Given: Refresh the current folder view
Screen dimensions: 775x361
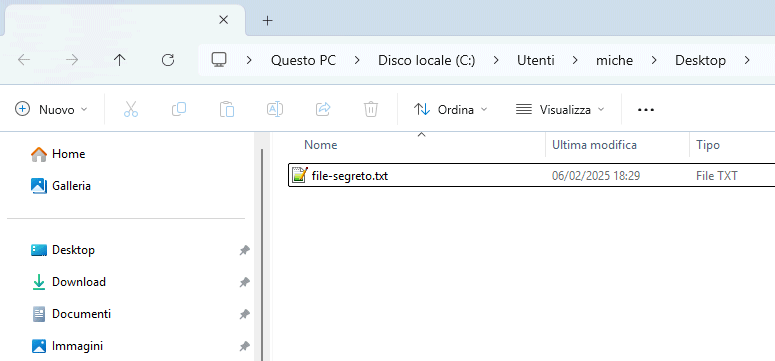Looking at the screenshot, I should coord(168,60).
